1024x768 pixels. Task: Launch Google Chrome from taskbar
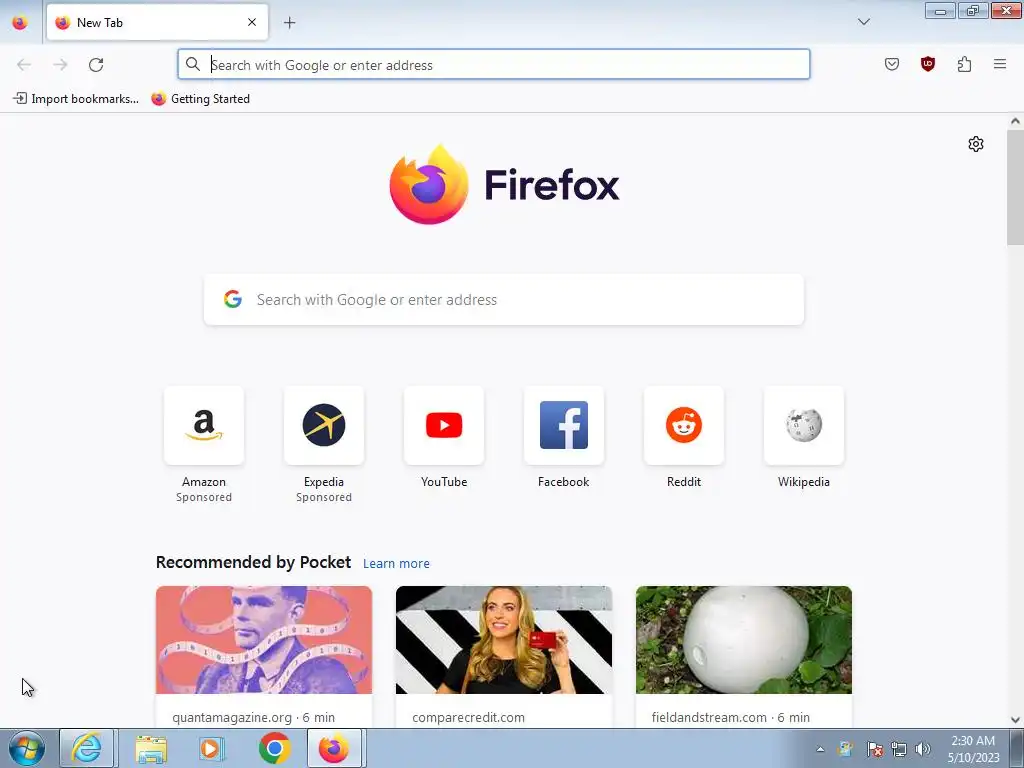274,748
